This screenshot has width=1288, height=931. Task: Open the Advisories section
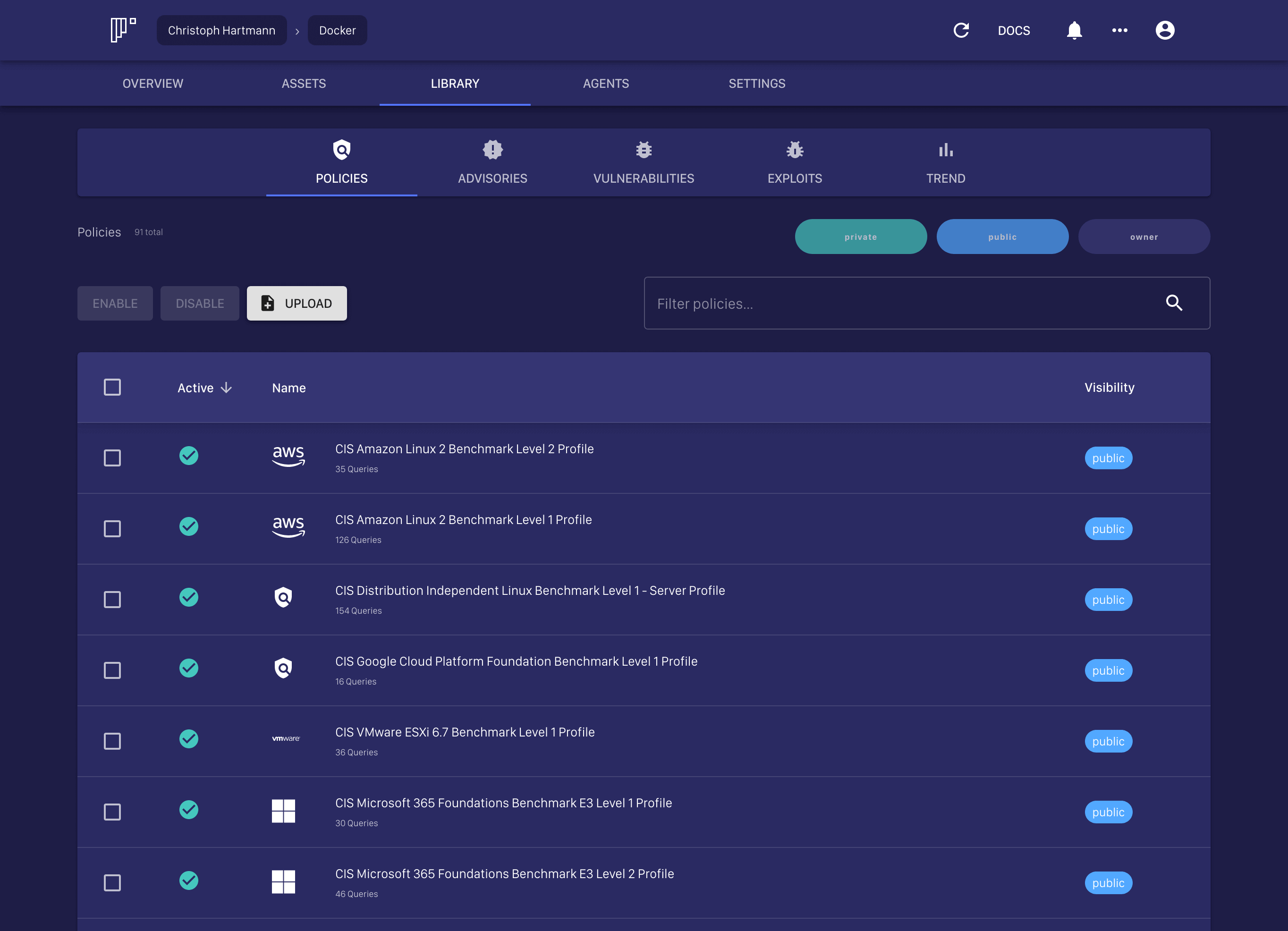click(493, 162)
